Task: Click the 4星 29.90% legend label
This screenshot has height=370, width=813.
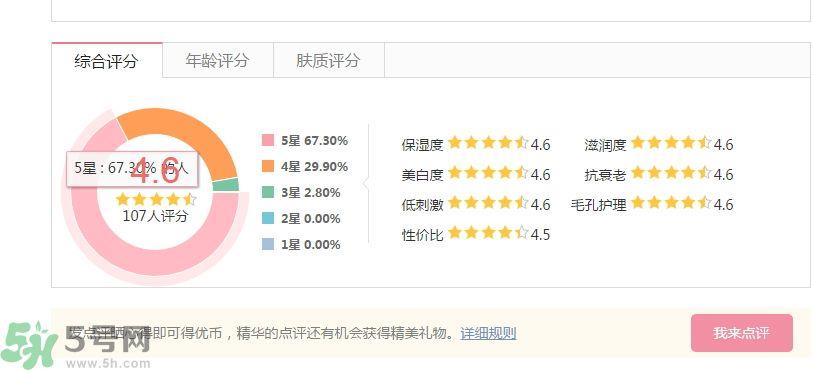Action: point(314,167)
